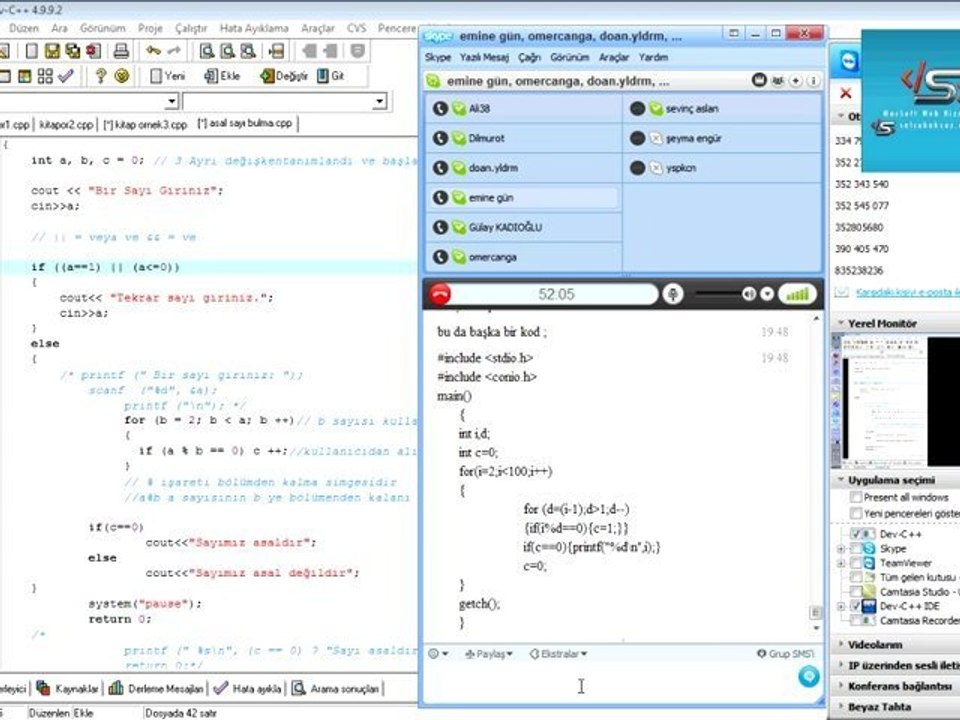Click the third search magnifier icon

(x=247, y=51)
